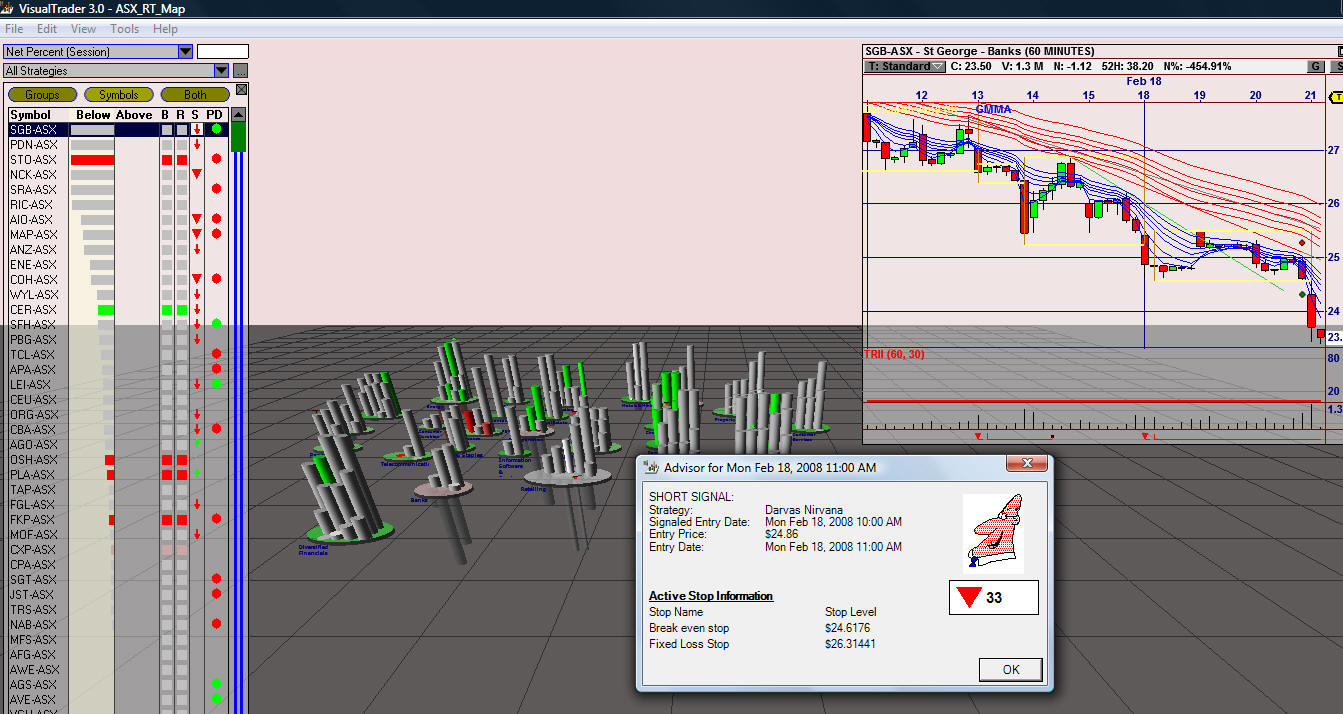Click OK in the Advisor dialog
Image resolution: width=1343 pixels, height=714 pixels.
click(x=1011, y=669)
